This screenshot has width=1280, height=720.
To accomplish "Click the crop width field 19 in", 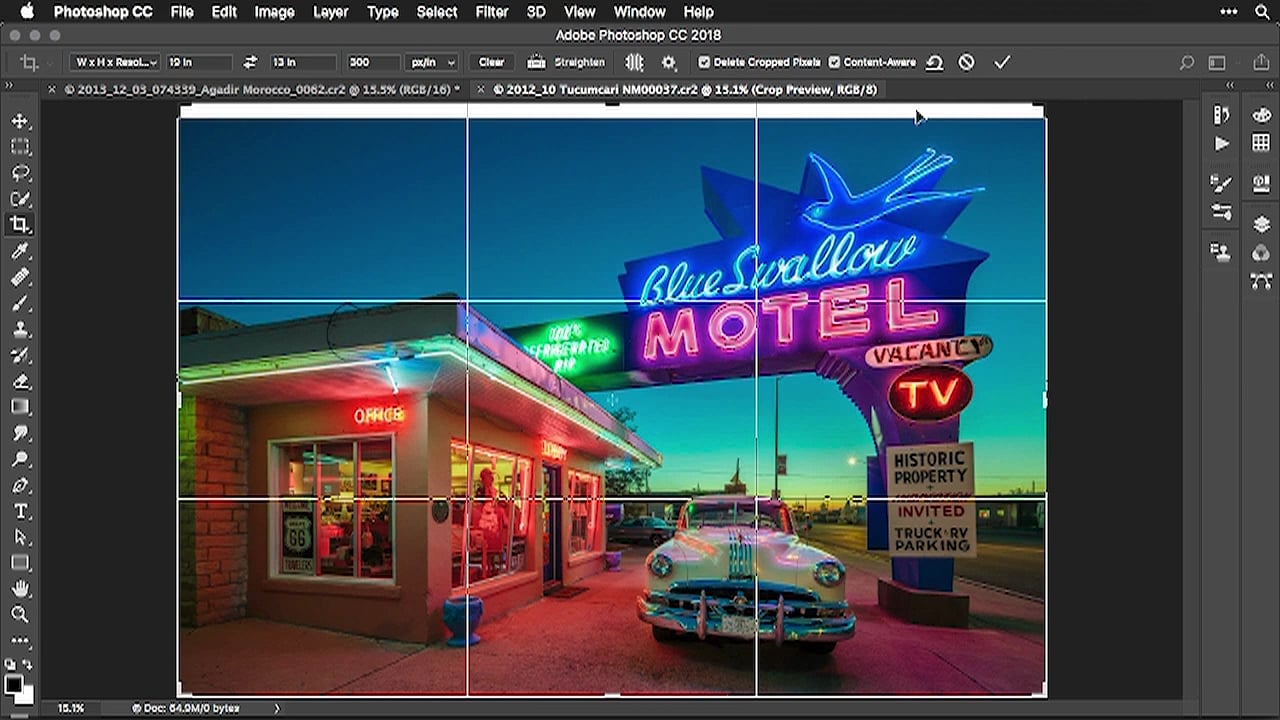I will click(x=199, y=62).
